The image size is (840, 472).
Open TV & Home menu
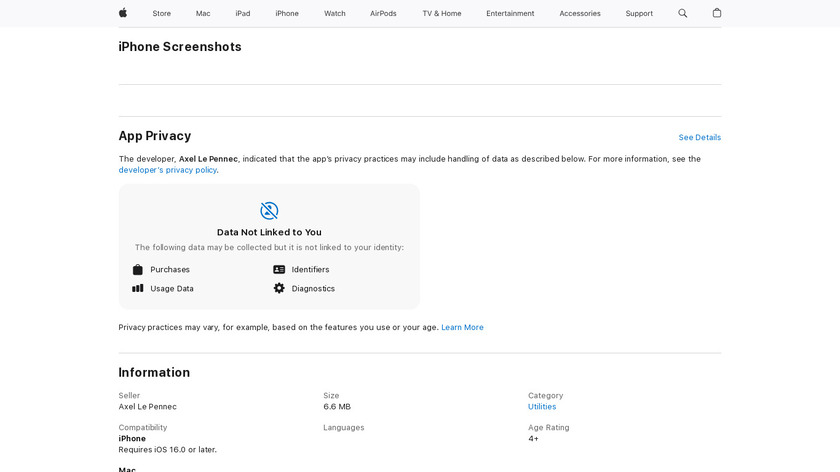click(442, 13)
